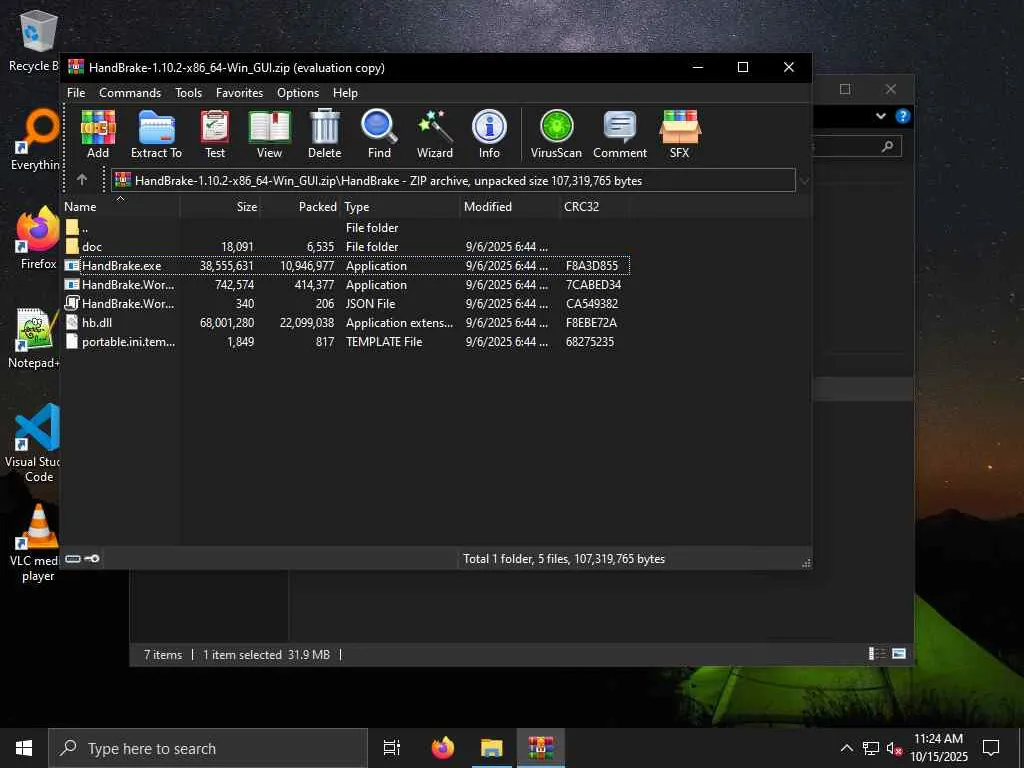Open Task View on taskbar
1024x768 pixels.
click(392, 748)
